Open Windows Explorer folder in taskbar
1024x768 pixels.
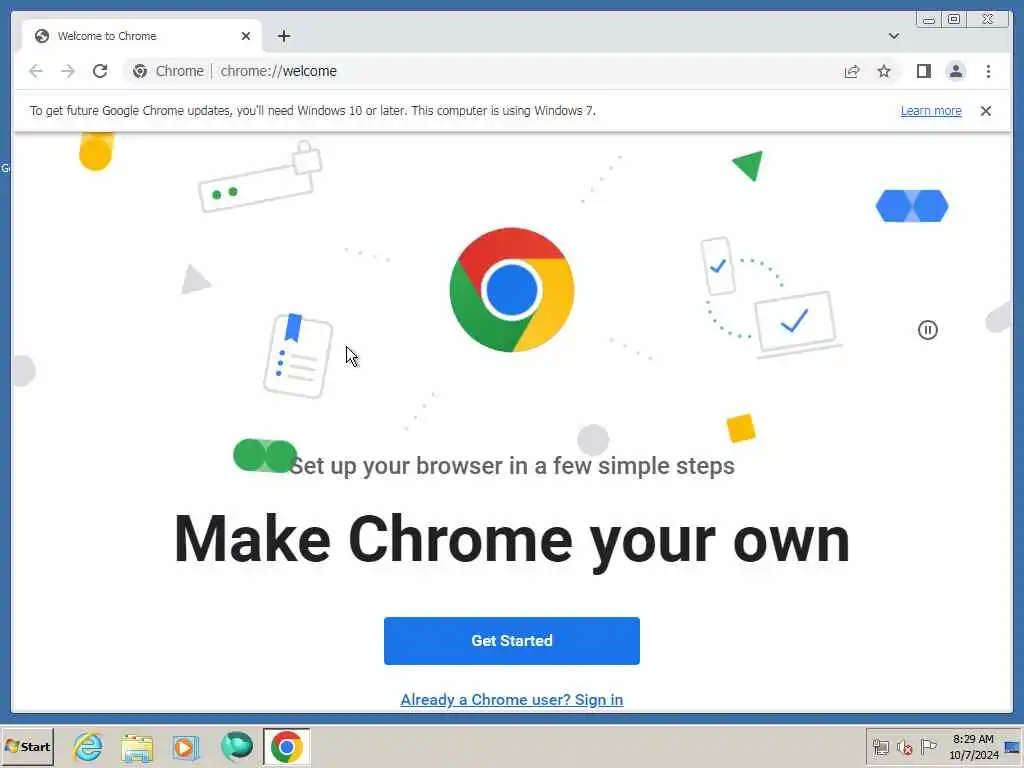(137, 746)
